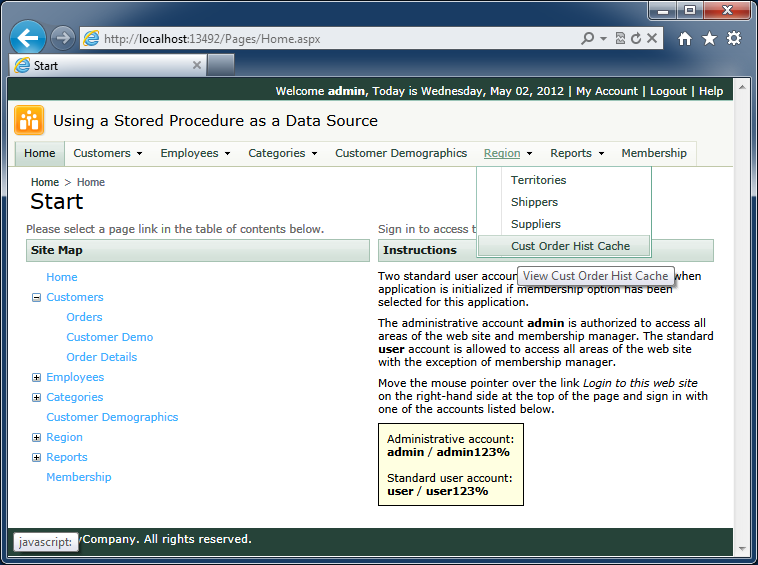Choose Territories from the Region menu
758x565 pixels.
tap(538, 180)
